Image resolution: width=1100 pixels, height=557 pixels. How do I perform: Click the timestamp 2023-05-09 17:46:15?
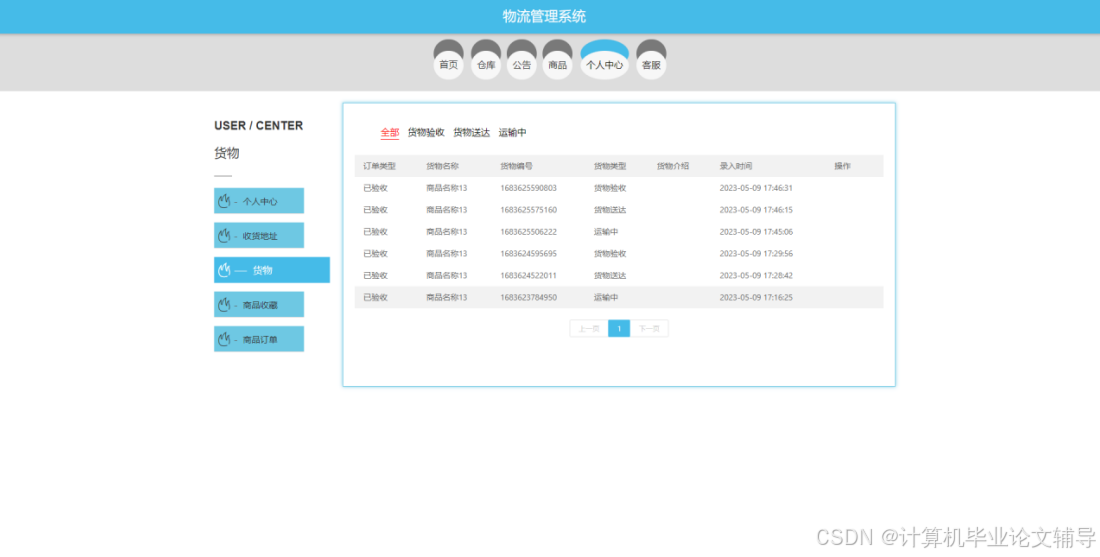756,210
